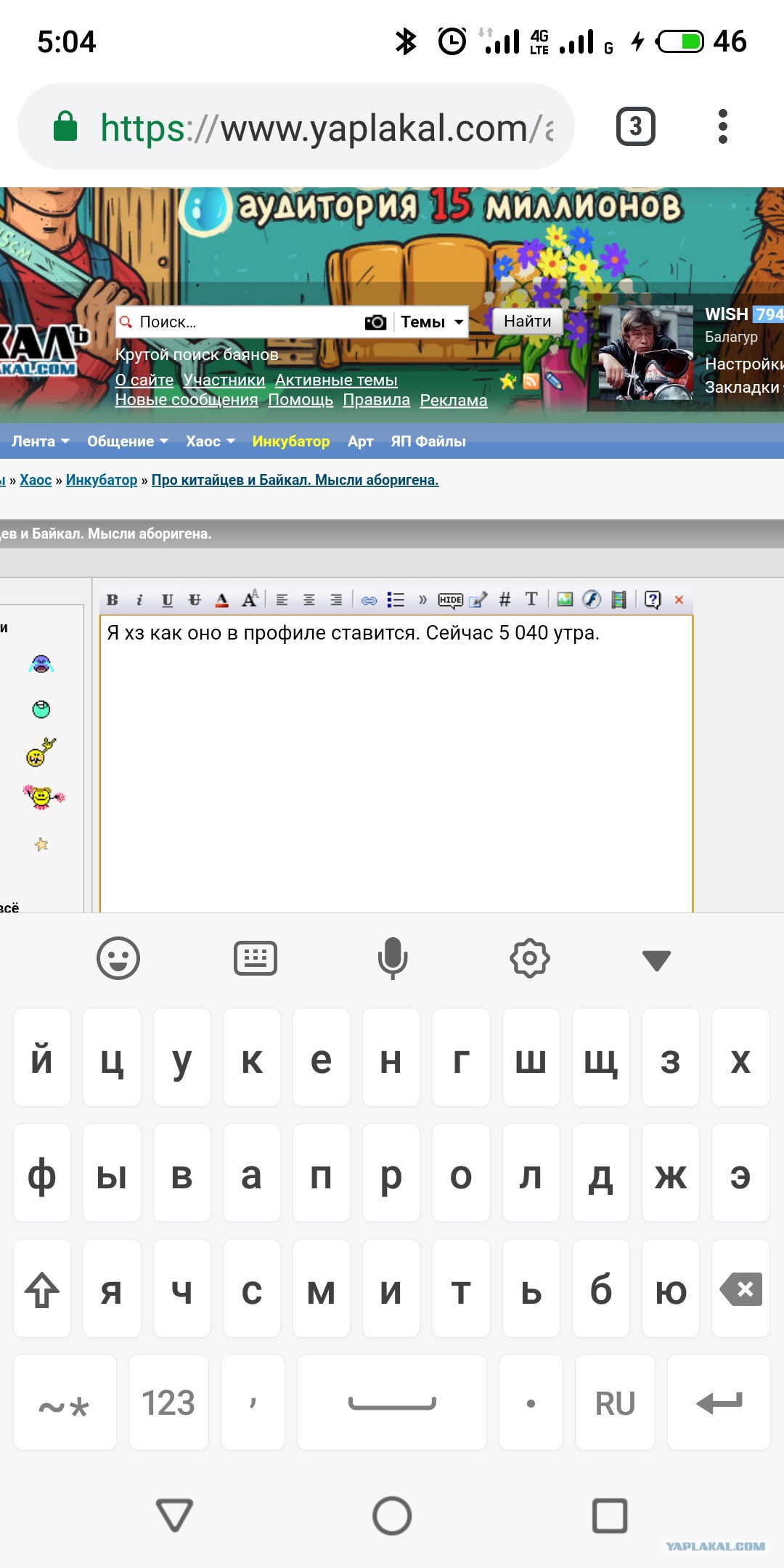
Task: Click the edit pencil toolbar icon
Action: point(478,600)
